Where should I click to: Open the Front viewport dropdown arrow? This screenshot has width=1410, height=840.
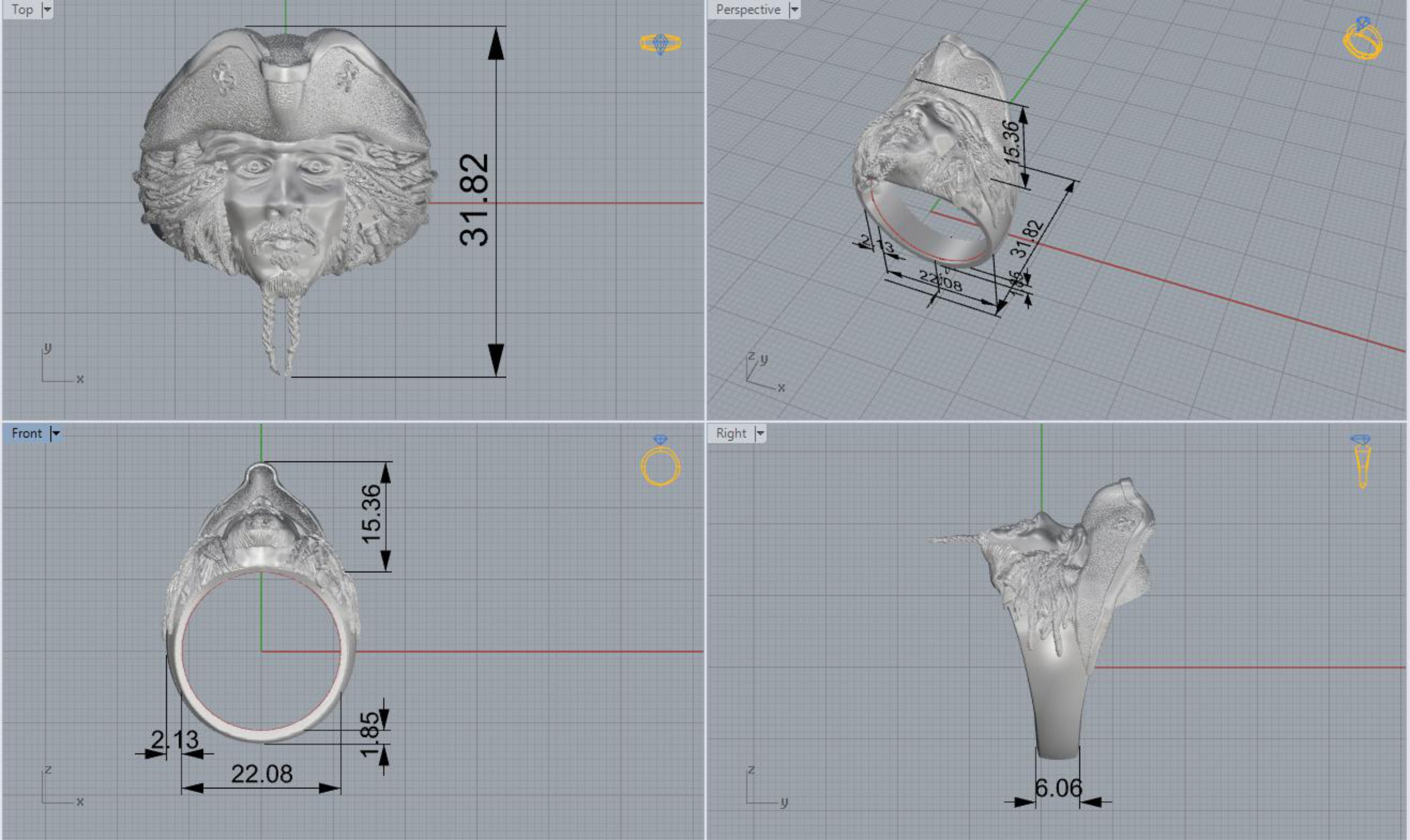[x=55, y=434]
